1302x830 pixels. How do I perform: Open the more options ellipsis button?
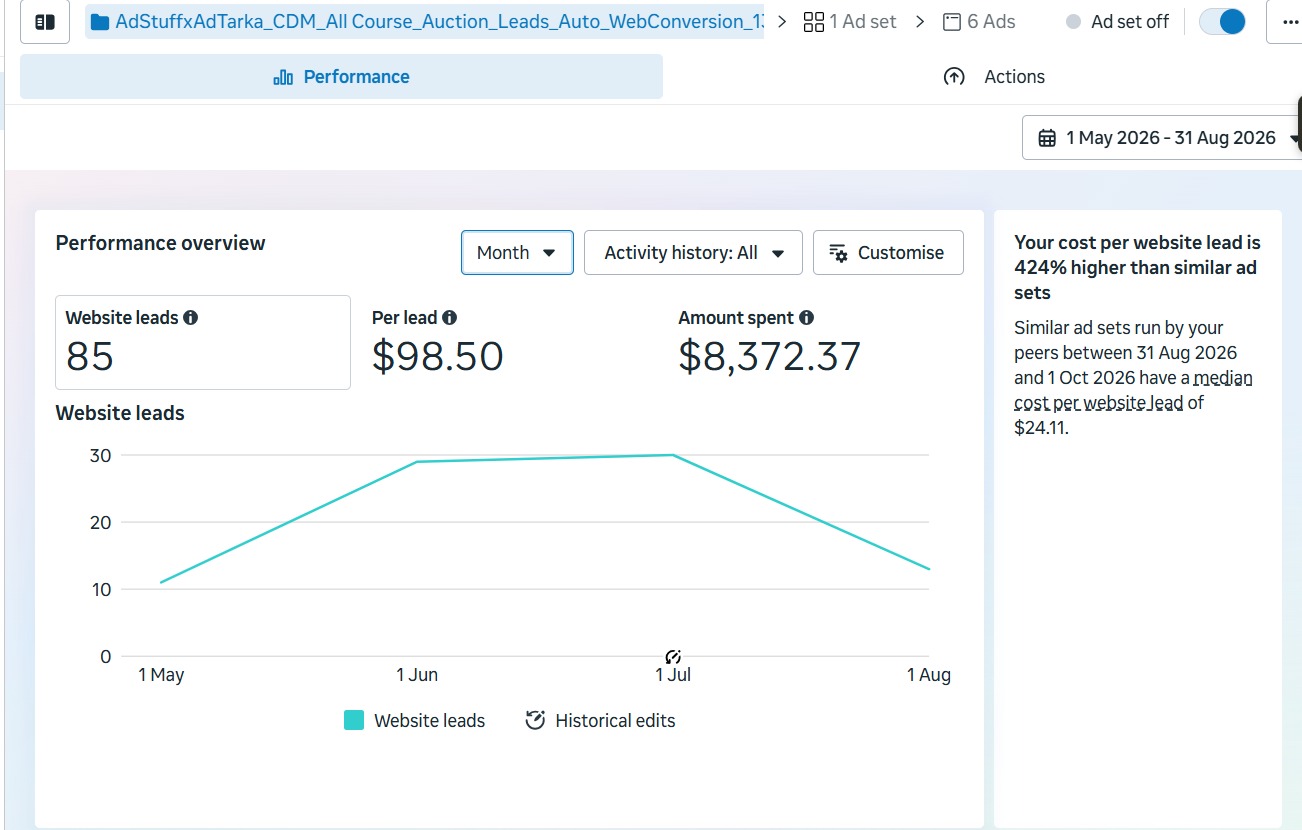1289,22
